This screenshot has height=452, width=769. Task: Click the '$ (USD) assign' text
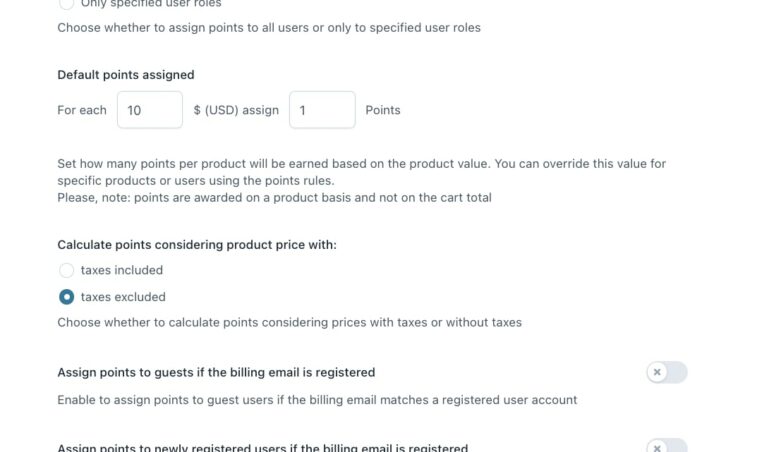[236, 110]
